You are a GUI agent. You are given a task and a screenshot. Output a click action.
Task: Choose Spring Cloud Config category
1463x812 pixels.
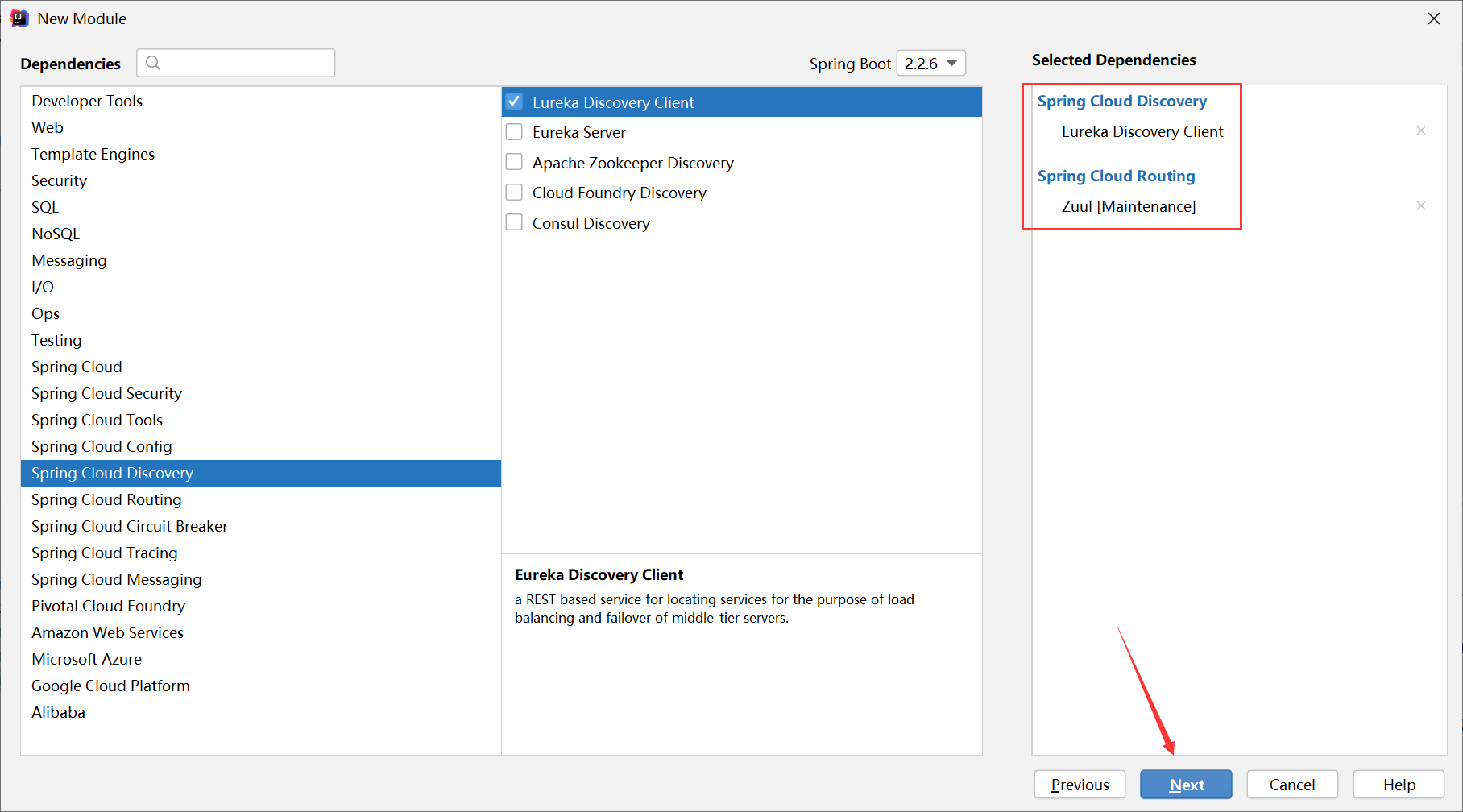pos(261,446)
